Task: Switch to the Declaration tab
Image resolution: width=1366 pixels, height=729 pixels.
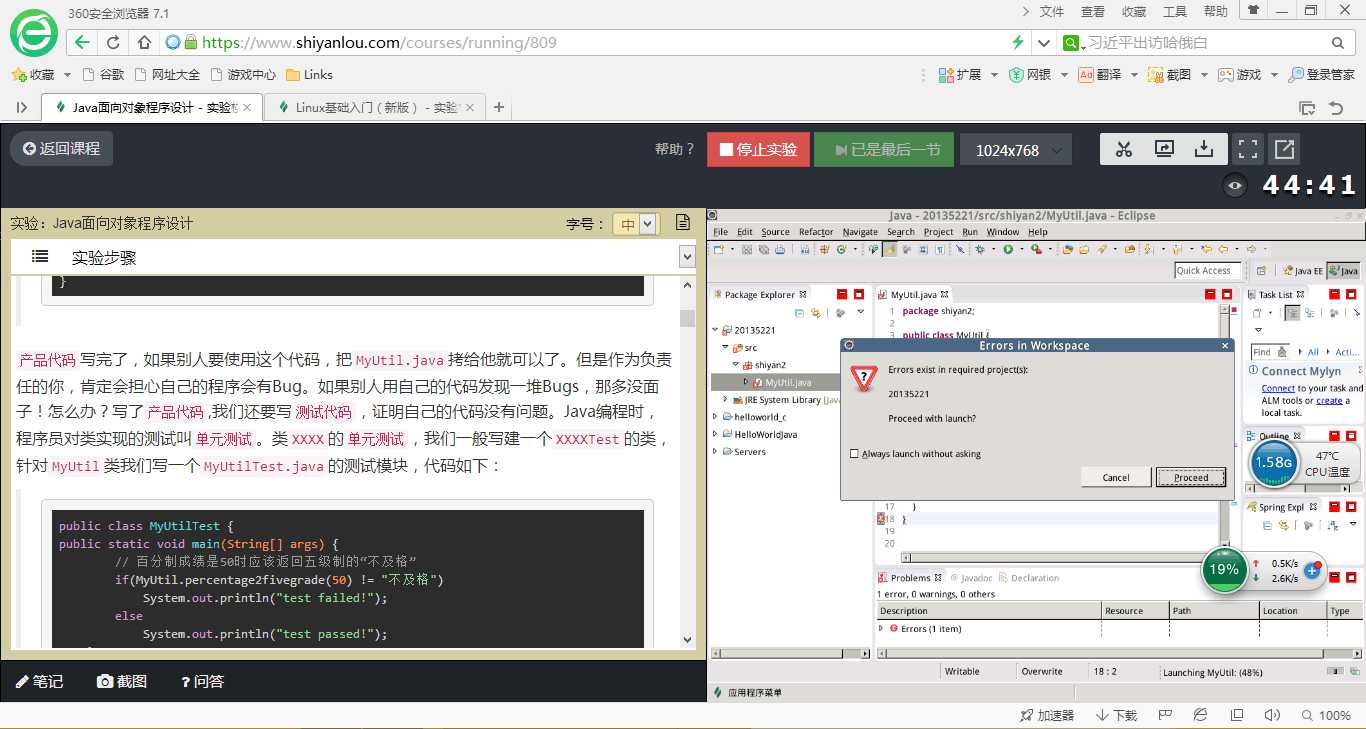Action: click(x=1029, y=578)
